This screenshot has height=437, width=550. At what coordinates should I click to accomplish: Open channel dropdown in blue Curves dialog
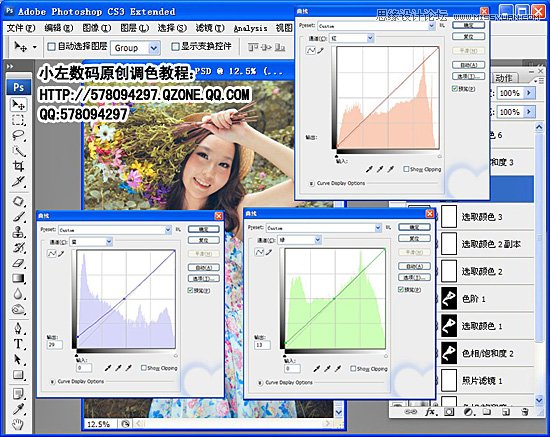pyautogui.click(x=109, y=242)
